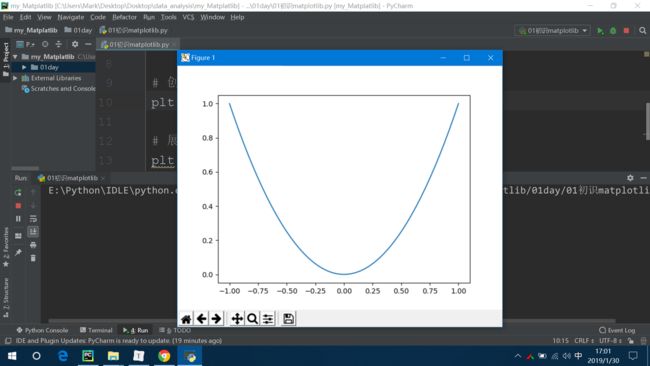Open Run panel settings gear
This screenshot has height=366, width=650.
pyautogui.click(x=630, y=178)
